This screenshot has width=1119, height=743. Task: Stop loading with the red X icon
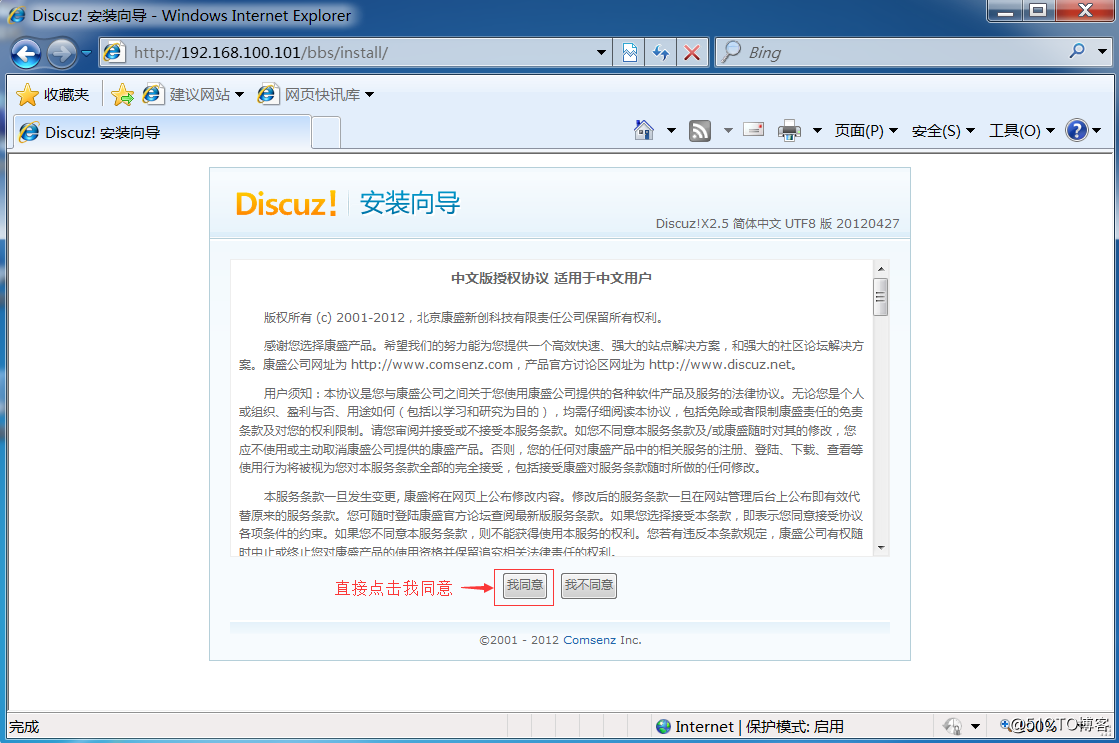coord(692,53)
